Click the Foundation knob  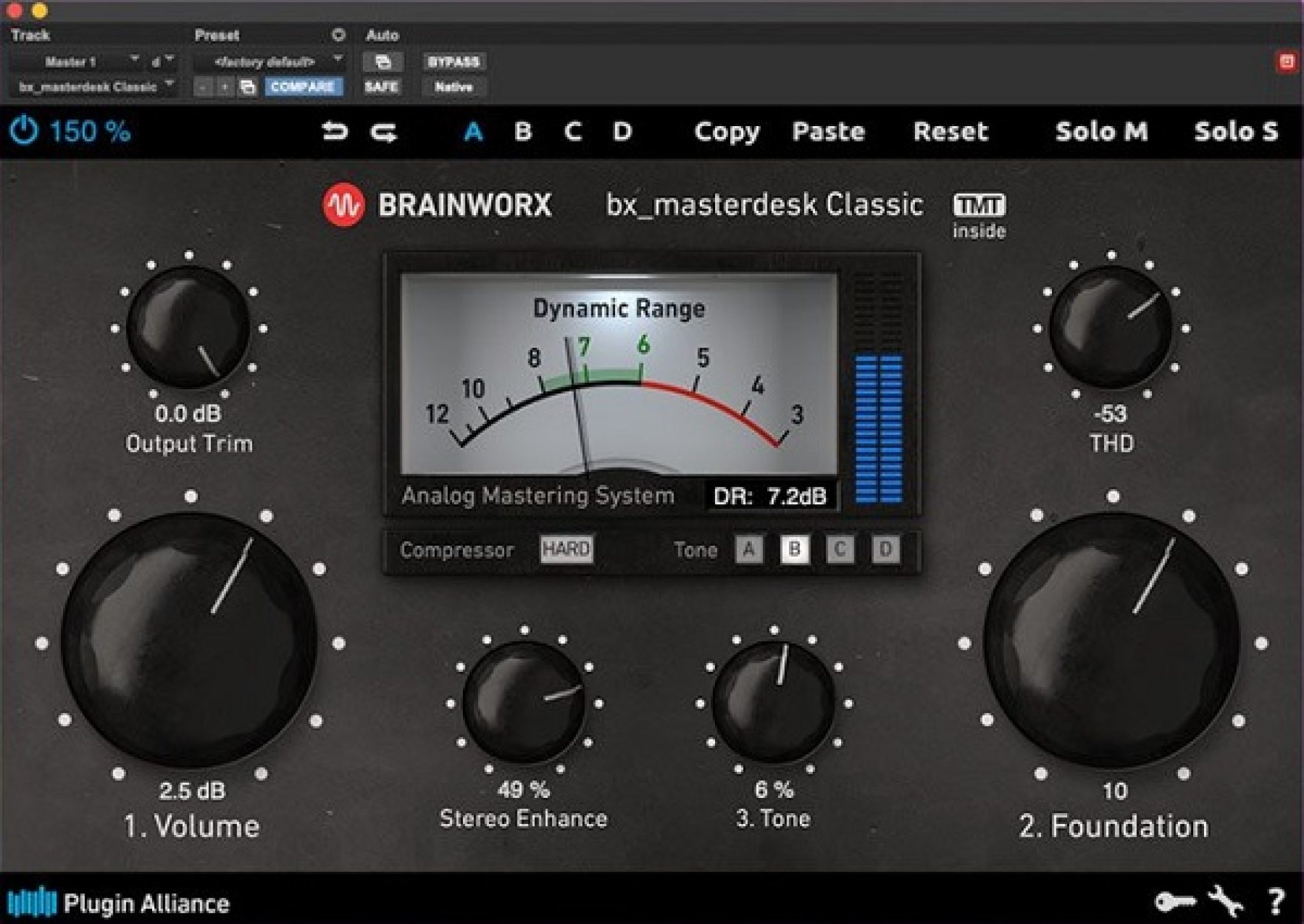coord(1112,641)
